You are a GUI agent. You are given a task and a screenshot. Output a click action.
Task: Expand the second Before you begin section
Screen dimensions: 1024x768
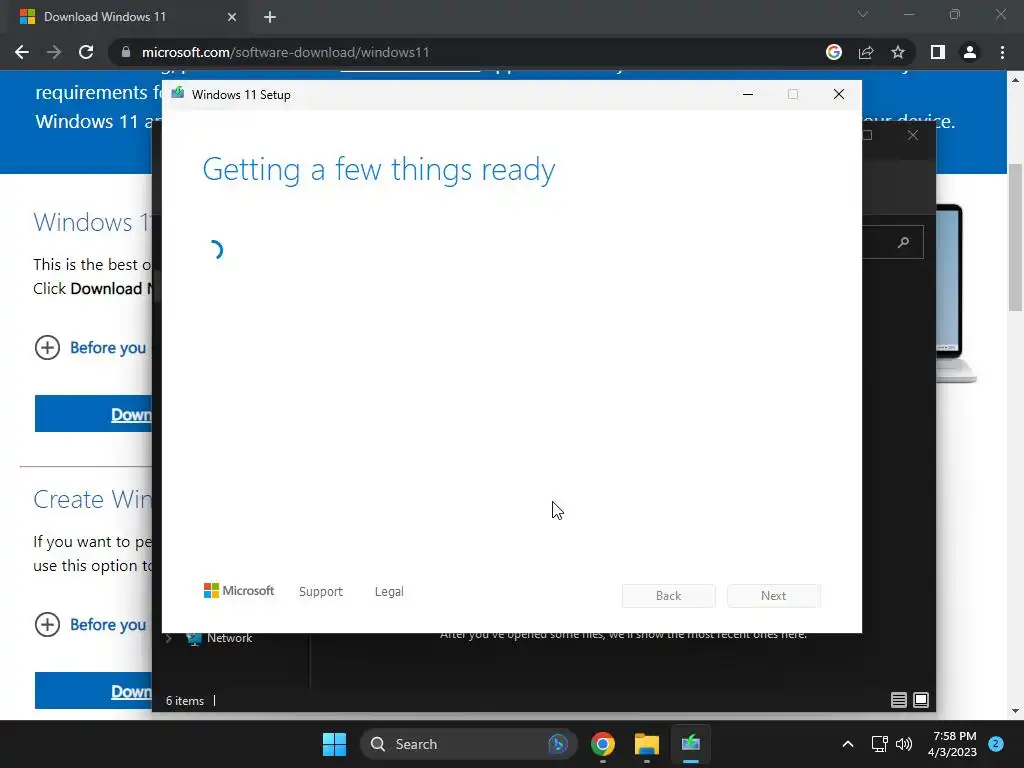[x=47, y=624]
